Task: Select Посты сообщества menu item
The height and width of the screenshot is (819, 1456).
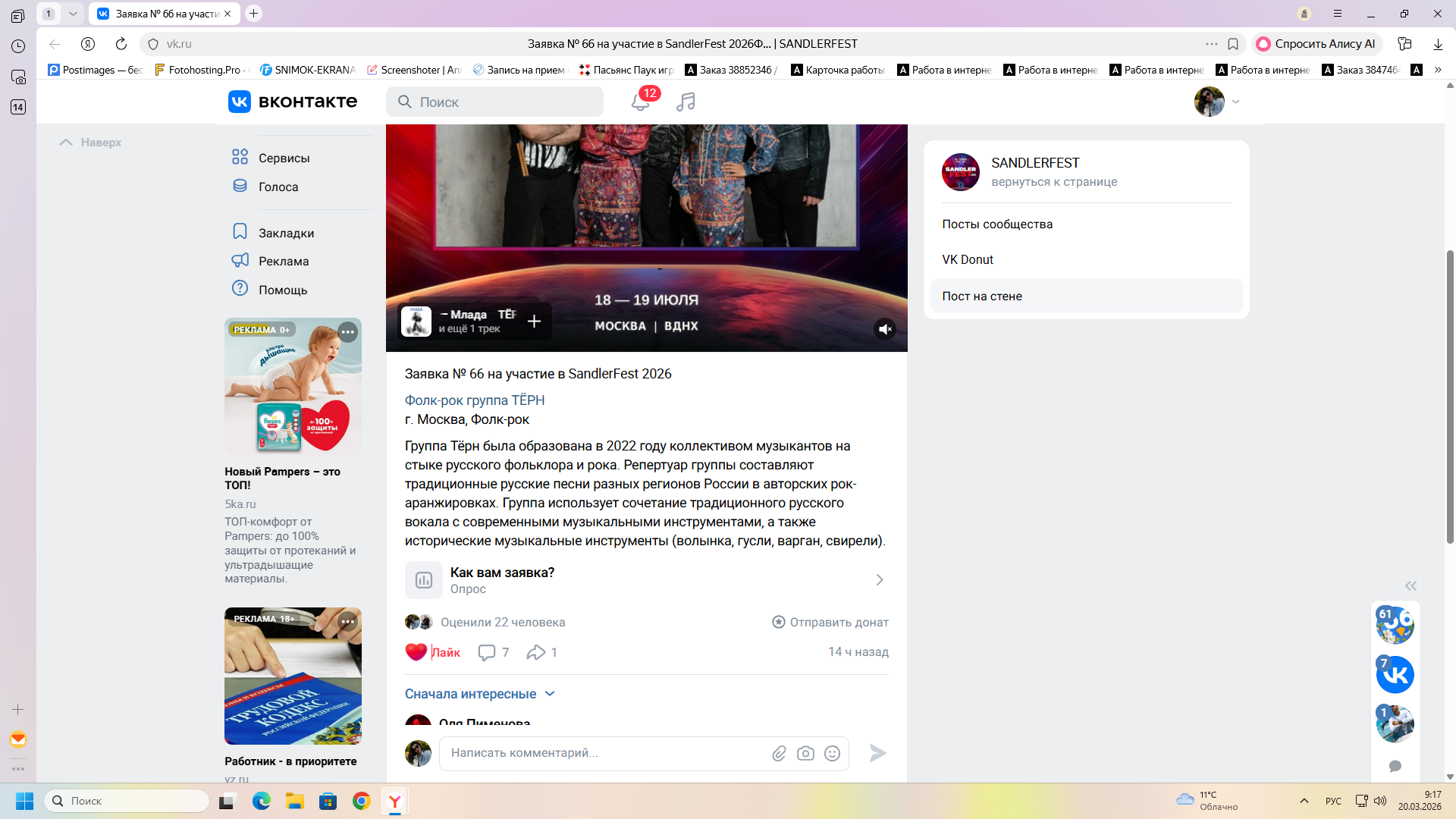Action: [x=997, y=224]
